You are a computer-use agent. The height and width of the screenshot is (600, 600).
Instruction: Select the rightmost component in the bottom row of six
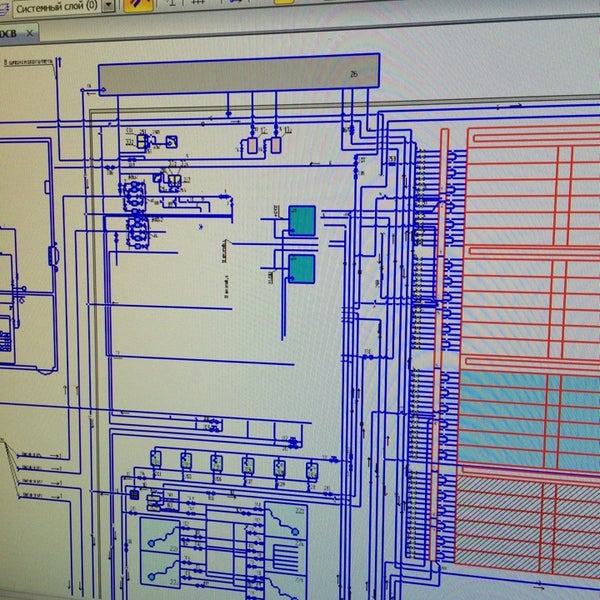pos(311,468)
